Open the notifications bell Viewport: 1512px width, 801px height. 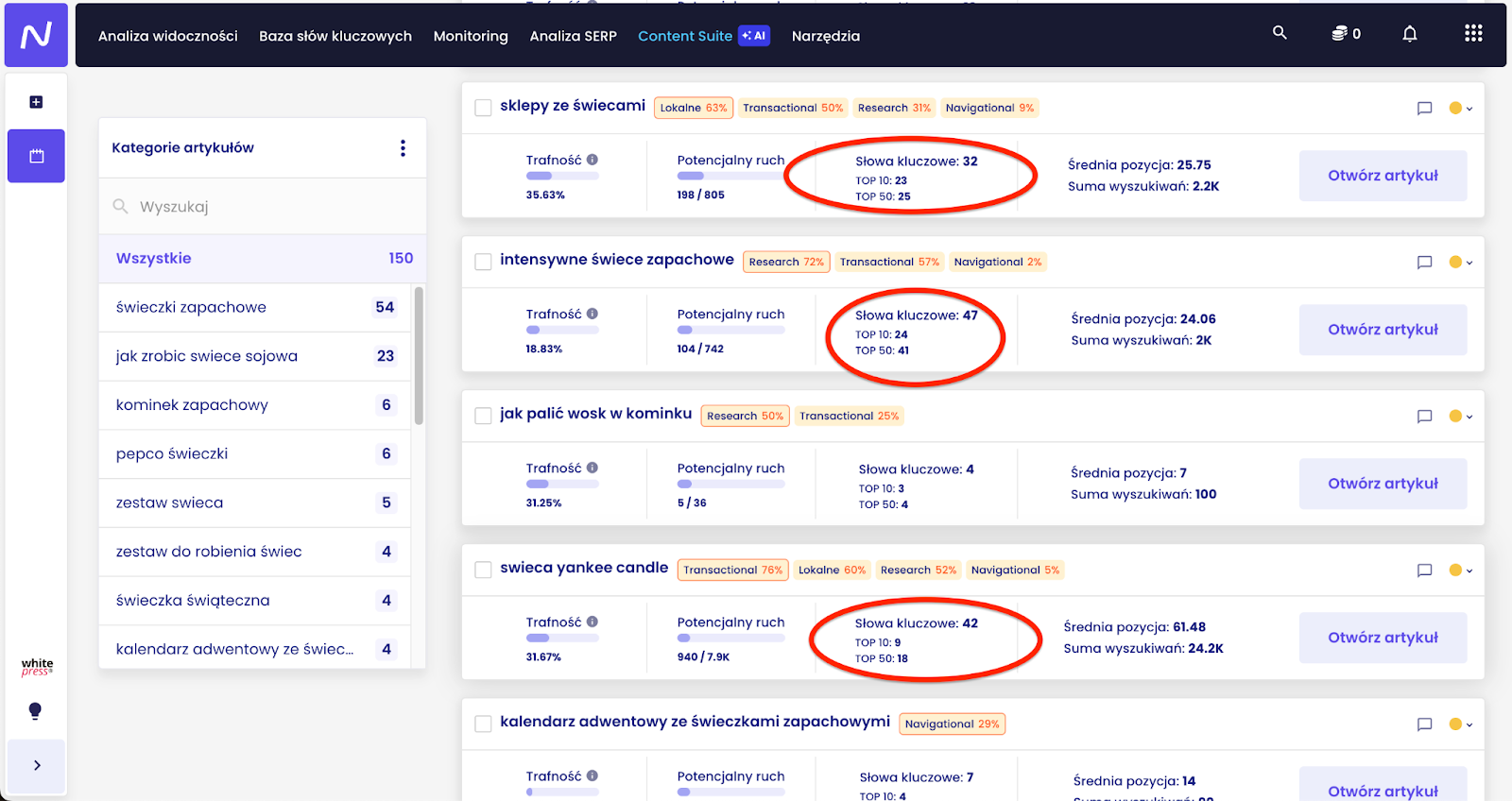[1409, 34]
